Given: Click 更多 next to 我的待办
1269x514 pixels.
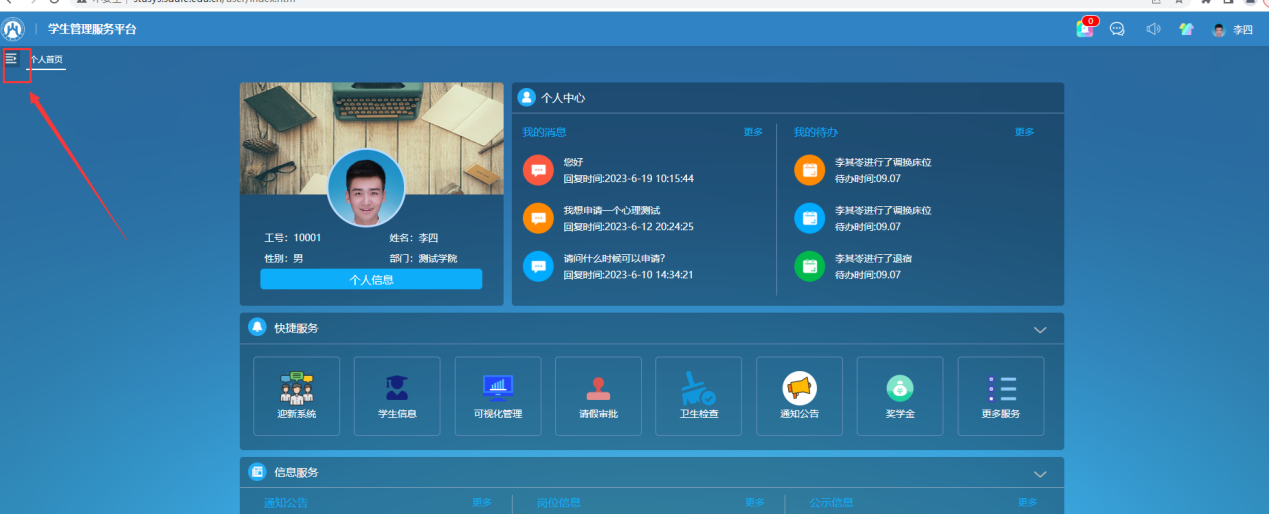Looking at the screenshot, I should pos(1024,132).
